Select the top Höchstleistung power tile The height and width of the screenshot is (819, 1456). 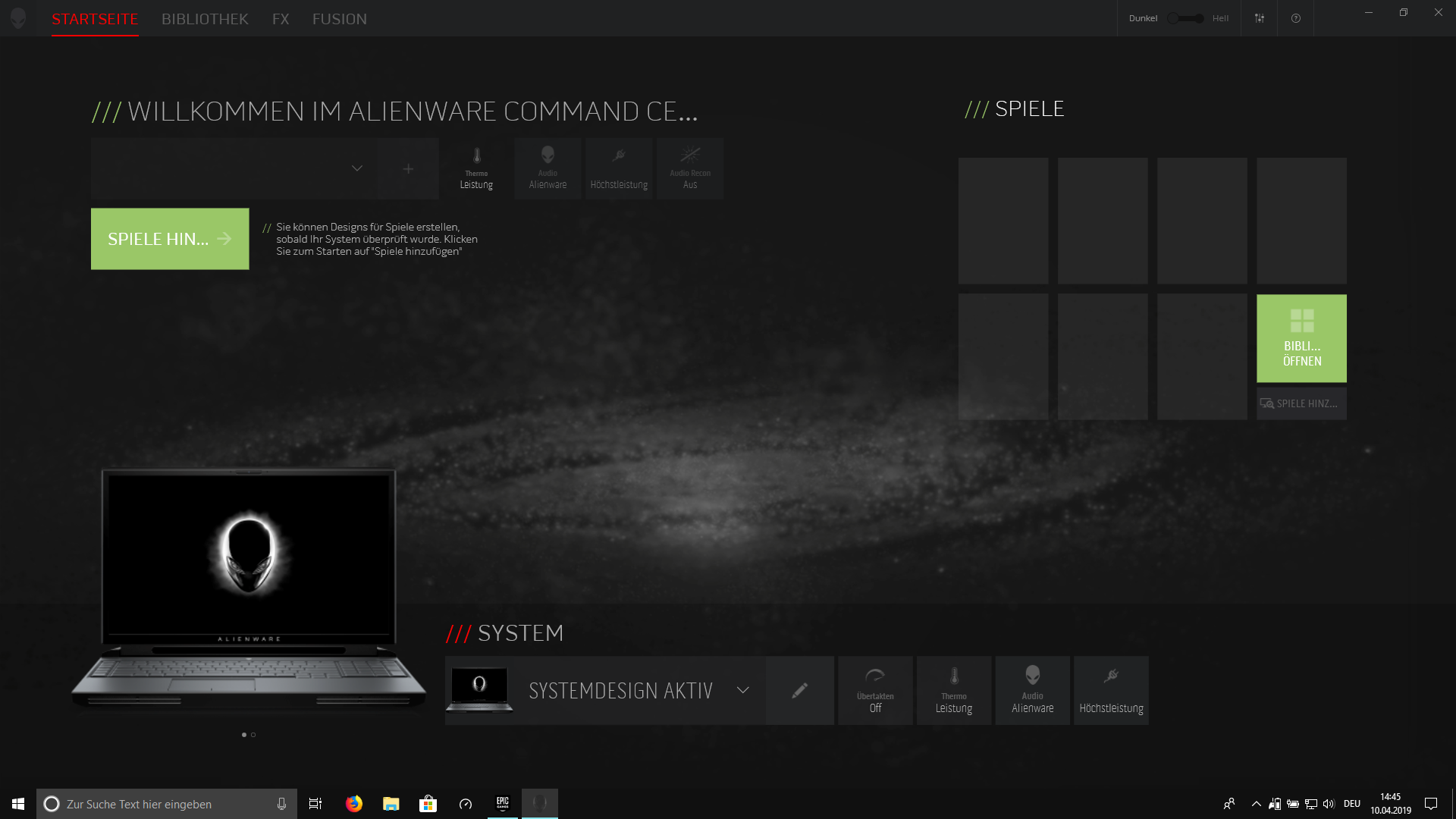click(x=619, y=168)
